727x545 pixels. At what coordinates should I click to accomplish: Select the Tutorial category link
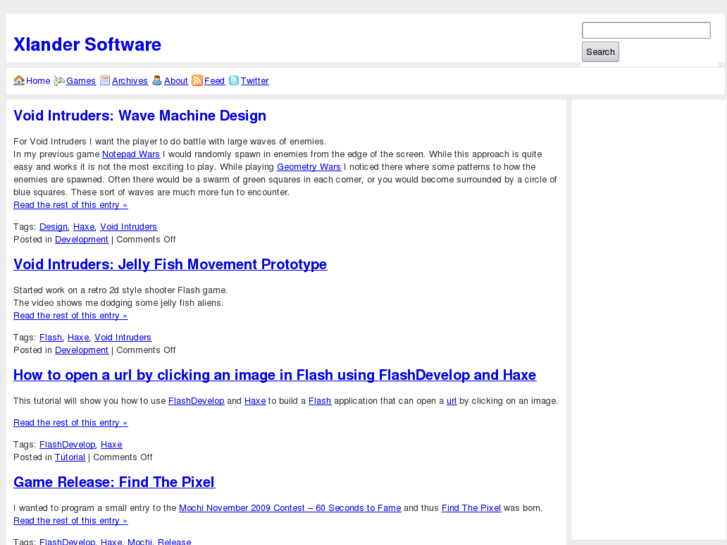click(70, 457)
